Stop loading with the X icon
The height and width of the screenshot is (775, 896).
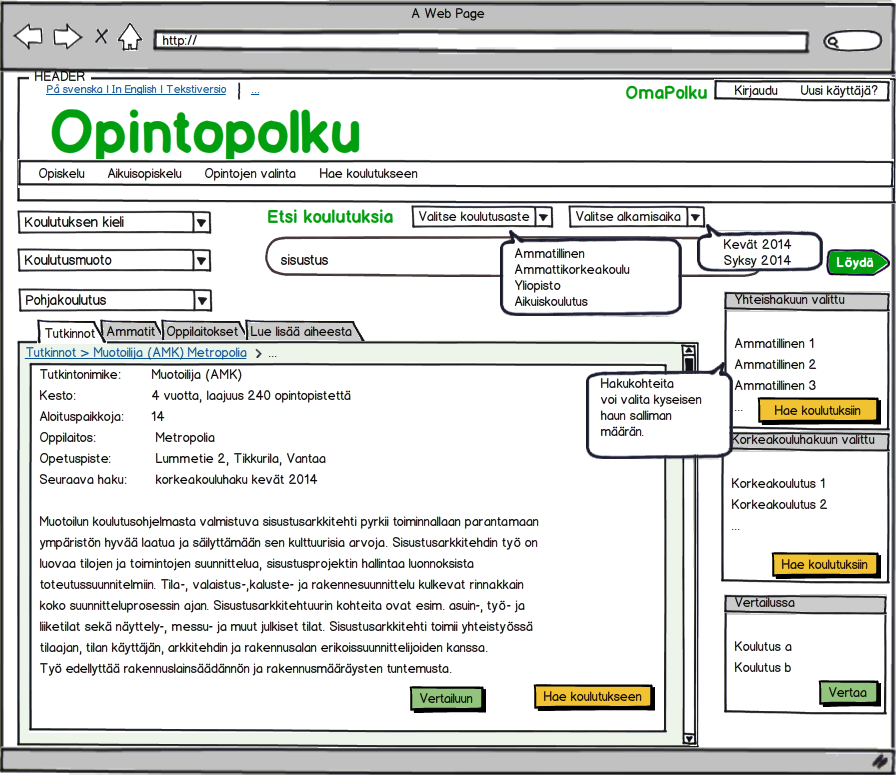click(101, 37)
